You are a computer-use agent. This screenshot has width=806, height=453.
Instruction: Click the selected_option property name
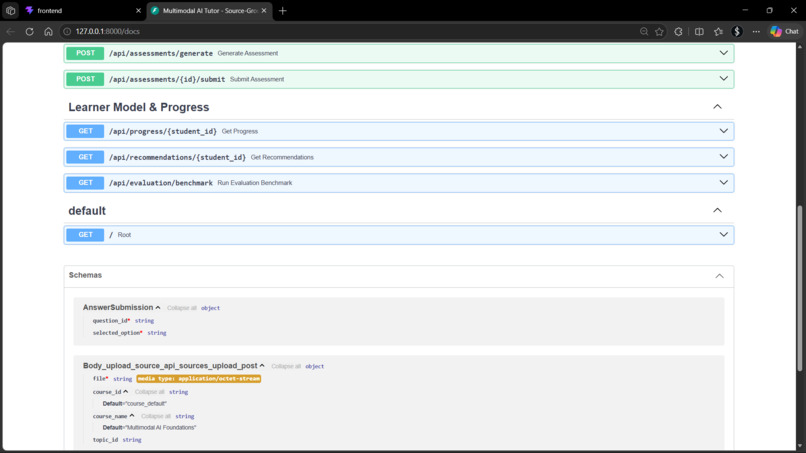(x=116, y=333)
